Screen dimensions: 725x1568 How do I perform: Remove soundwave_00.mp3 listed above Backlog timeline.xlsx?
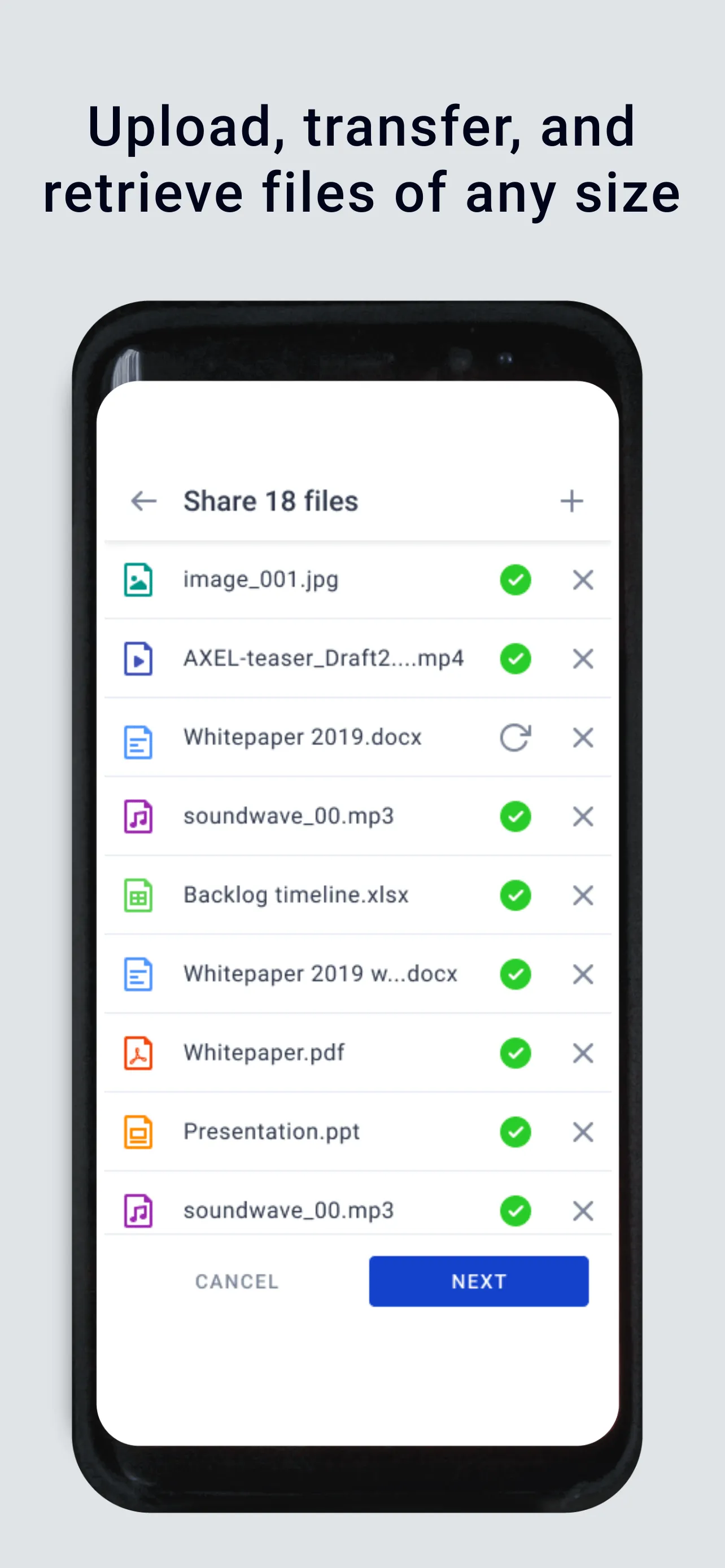583,816
